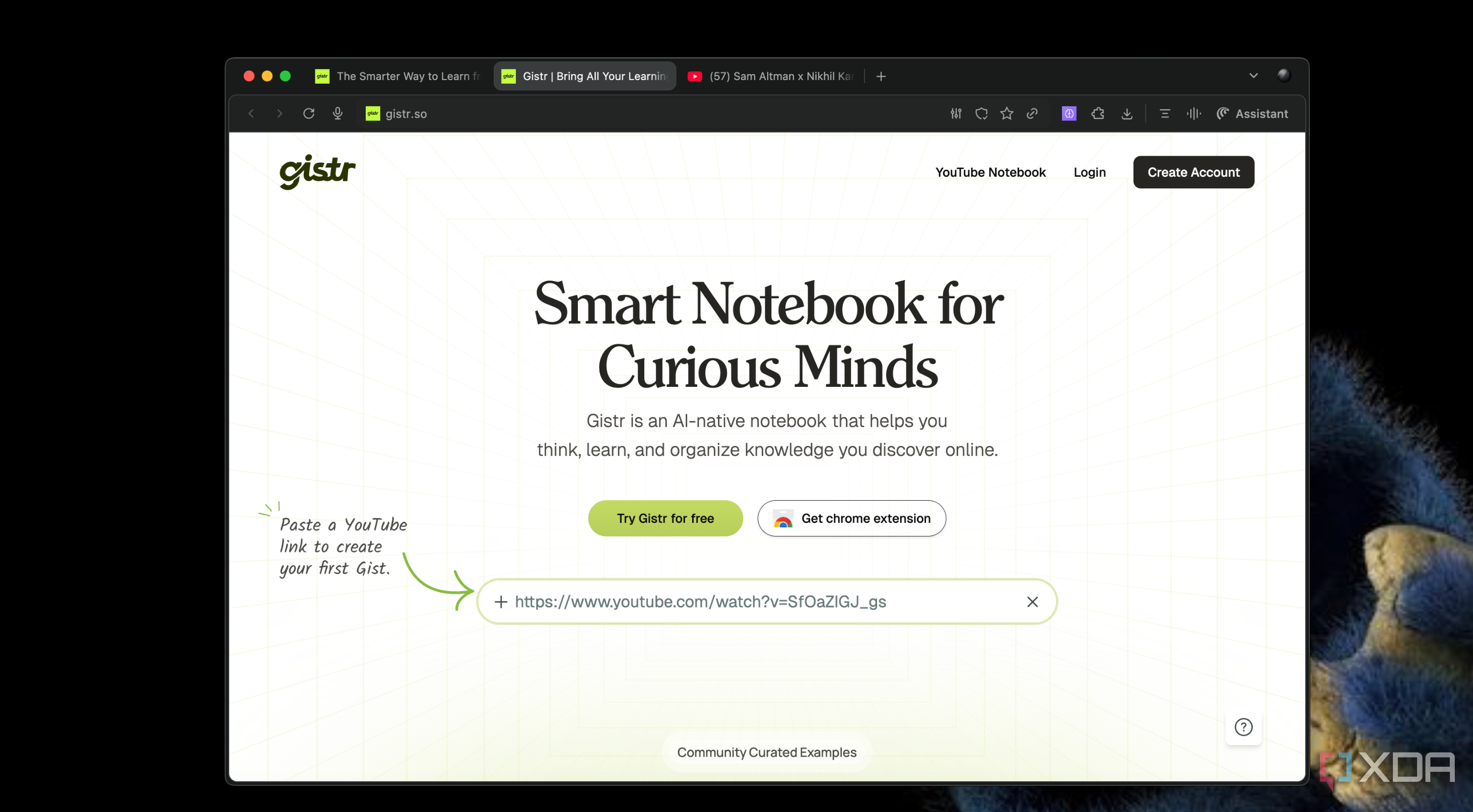Viewport: 1473px width, 812px height.
Task: Click the YouTube URL input field
Action: [767, 601]
